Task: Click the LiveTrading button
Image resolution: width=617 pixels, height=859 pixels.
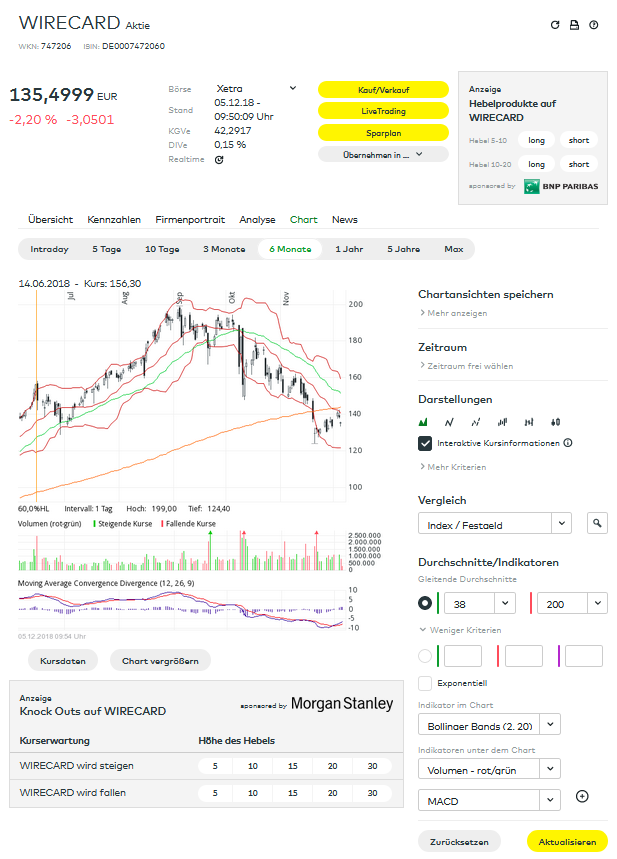Action: tap(383, 111)
